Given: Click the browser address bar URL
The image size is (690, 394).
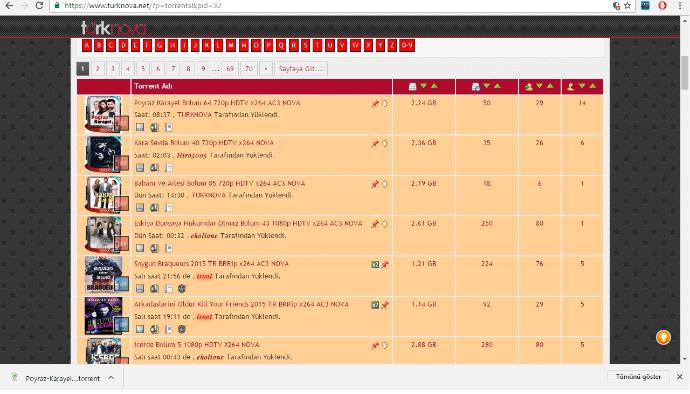Looking at the screenshot, I should pos(143,6).
